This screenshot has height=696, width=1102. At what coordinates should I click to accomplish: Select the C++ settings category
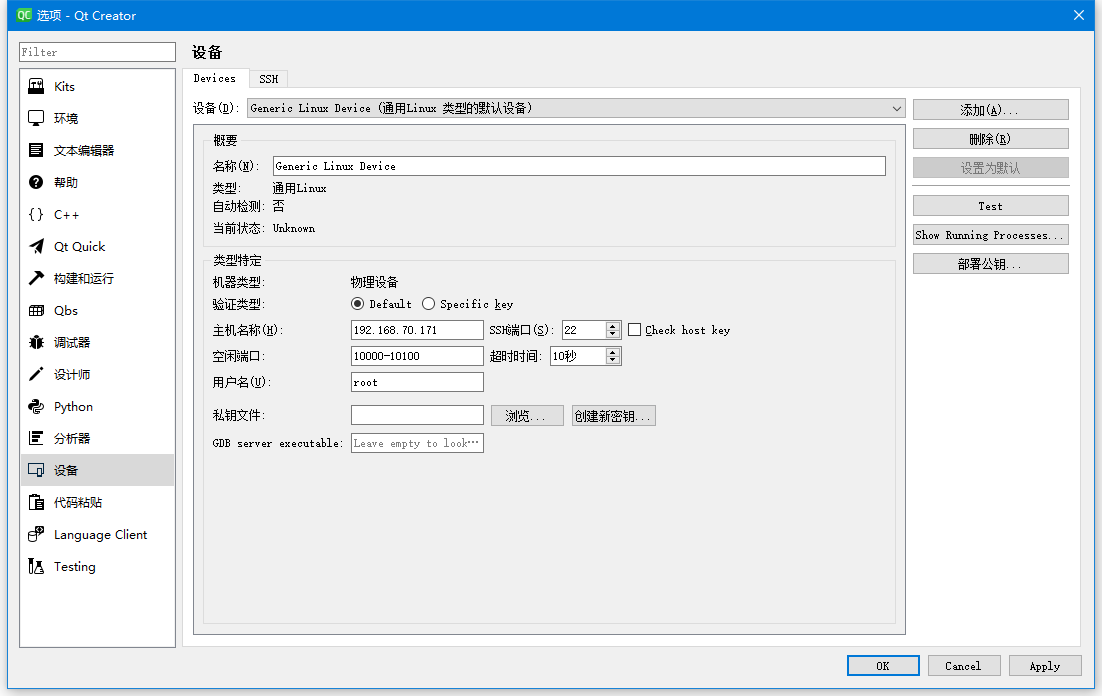(98, 214)
